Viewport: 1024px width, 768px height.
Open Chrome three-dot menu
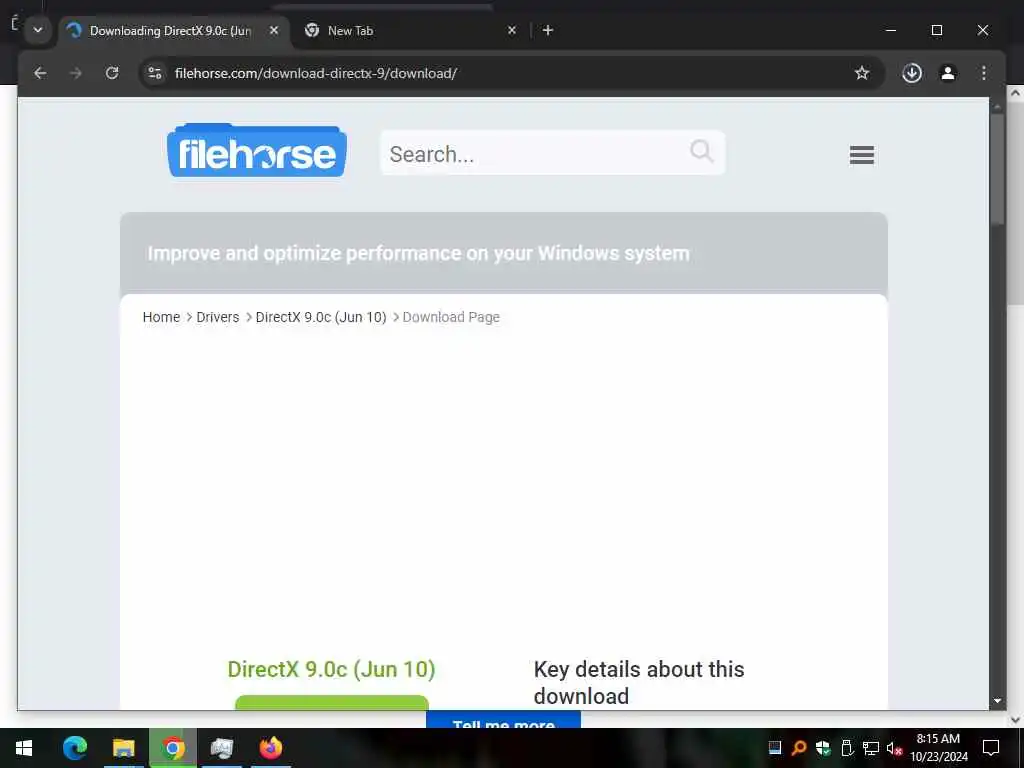pyautogui.click(x=984, y=73)
